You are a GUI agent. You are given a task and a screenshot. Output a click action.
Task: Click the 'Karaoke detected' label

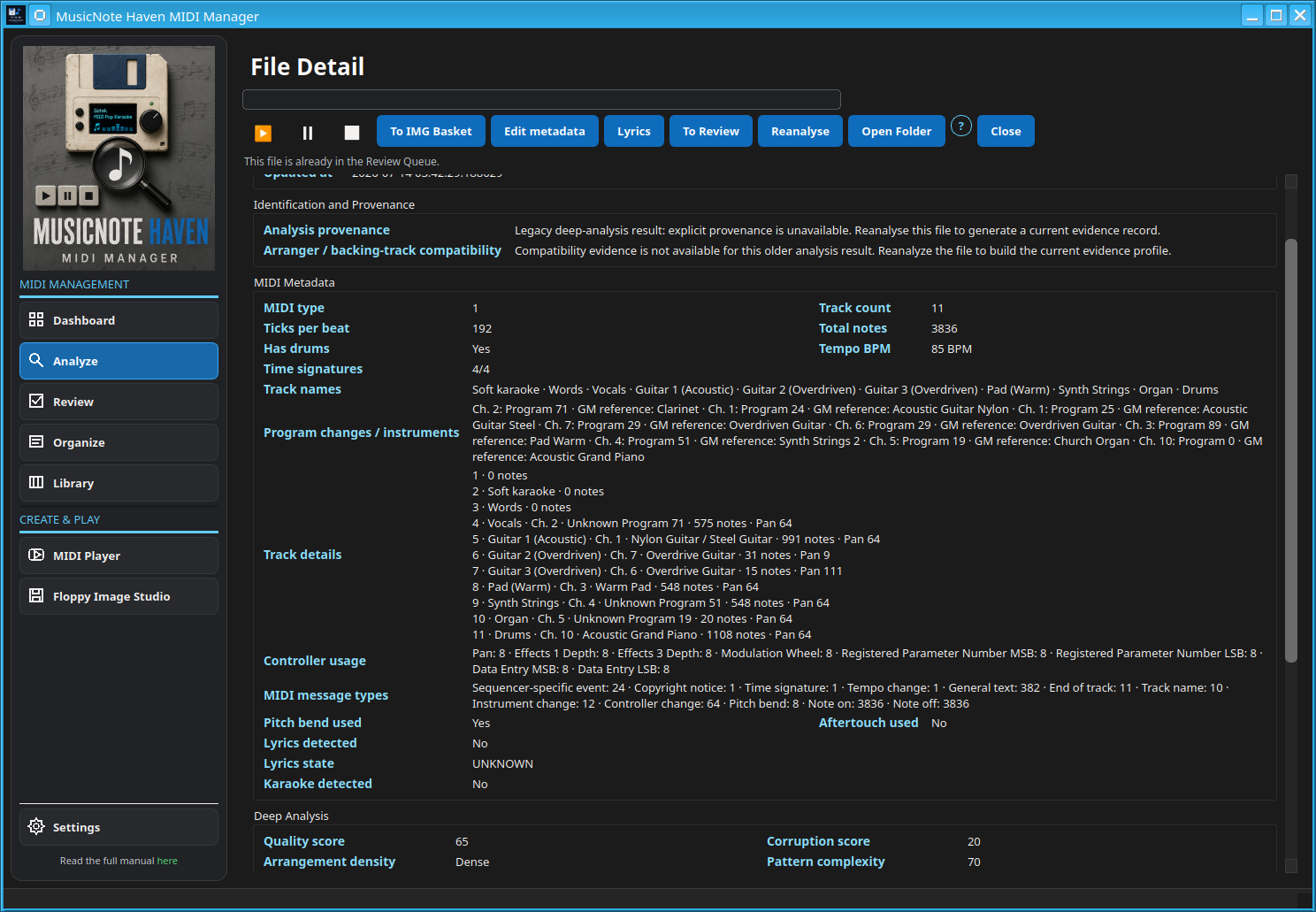coord(318,784)
